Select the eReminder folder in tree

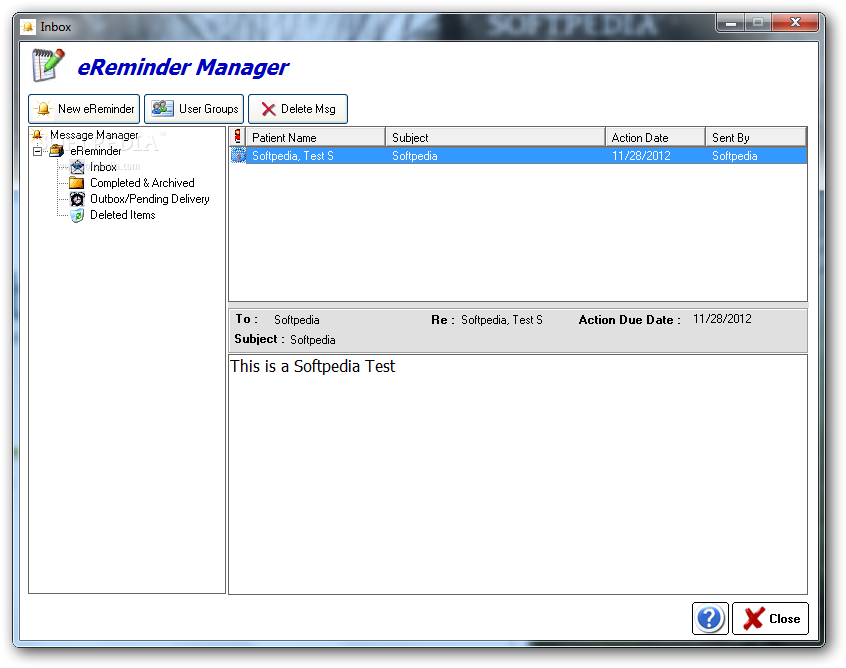click(95, 151)
